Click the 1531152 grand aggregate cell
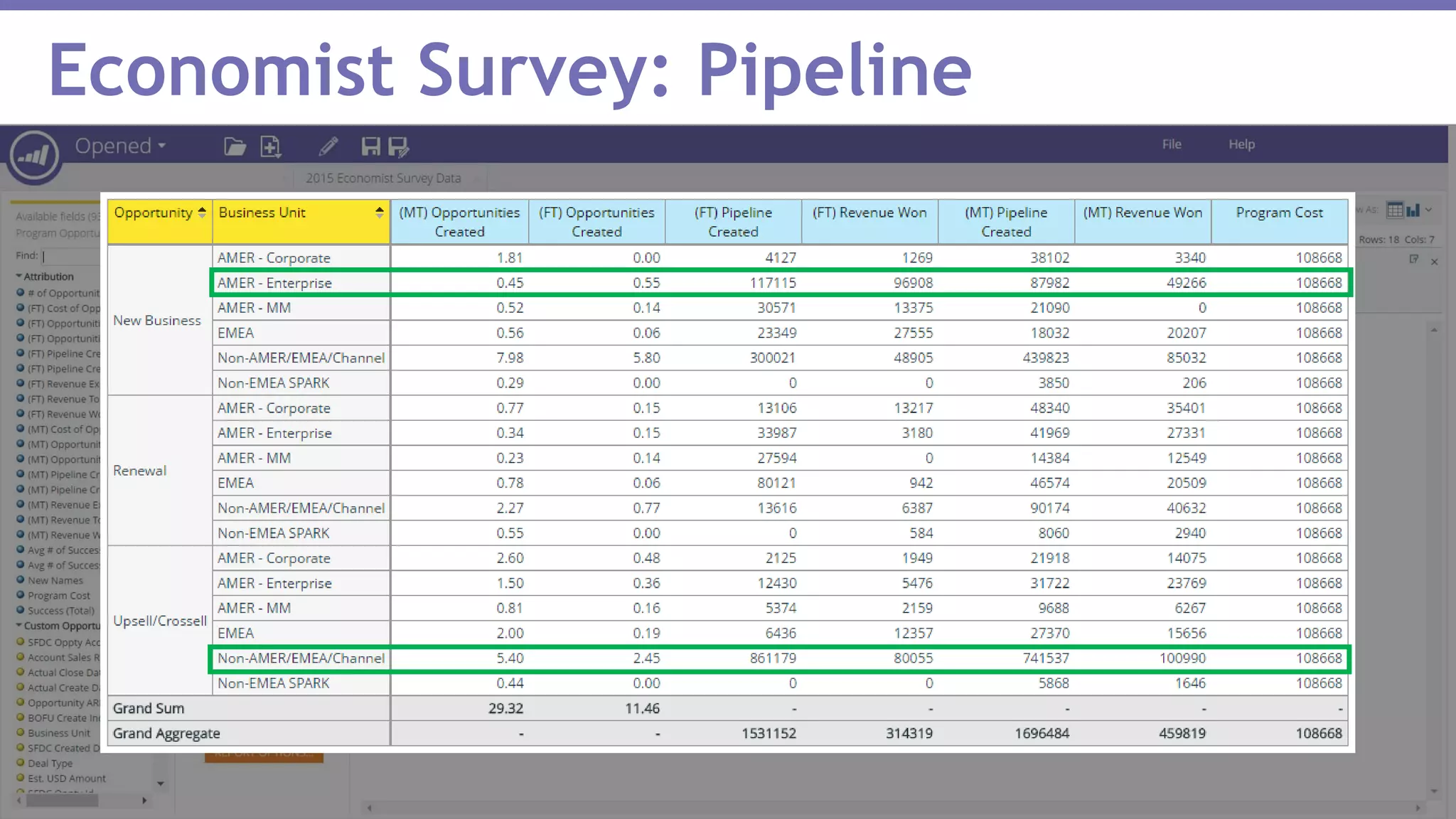 (733, 733)
